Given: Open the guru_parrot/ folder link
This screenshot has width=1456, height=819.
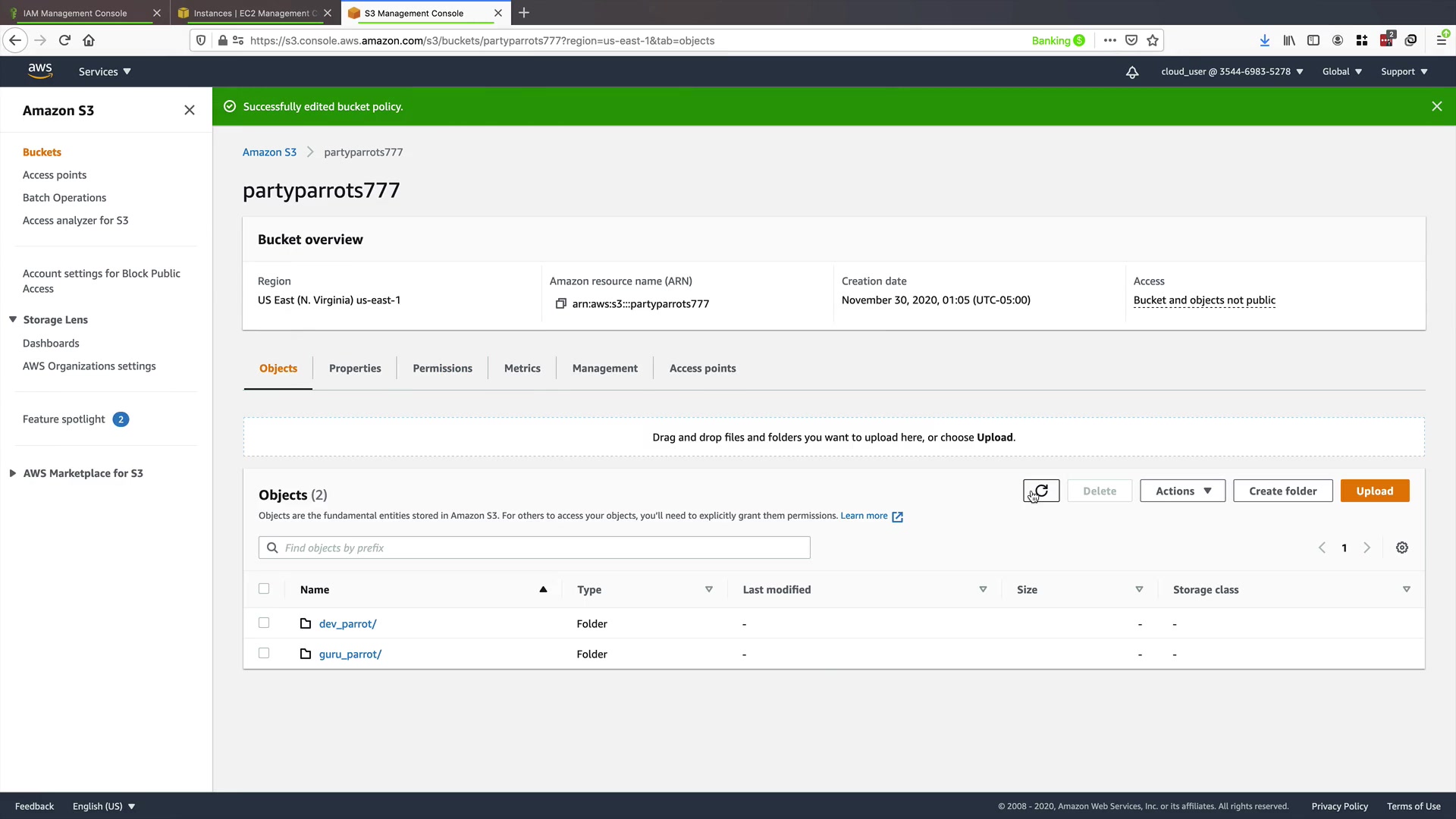Looking at the screenshot, I should pos(350,654).
